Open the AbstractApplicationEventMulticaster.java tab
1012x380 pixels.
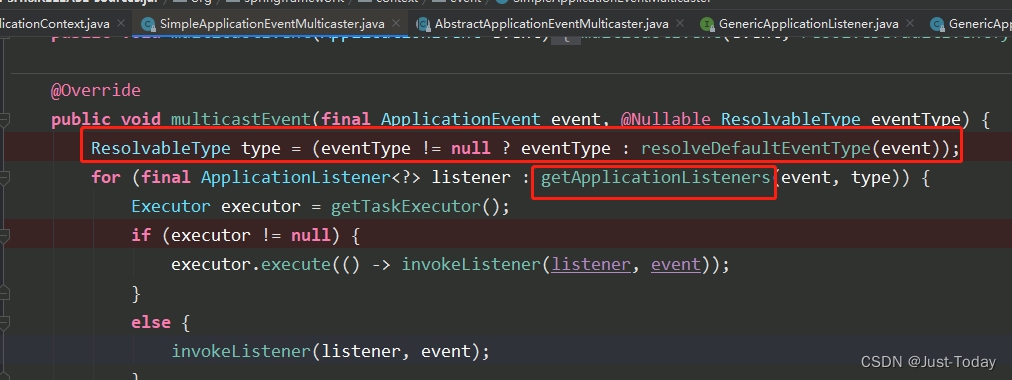[552, 25]
